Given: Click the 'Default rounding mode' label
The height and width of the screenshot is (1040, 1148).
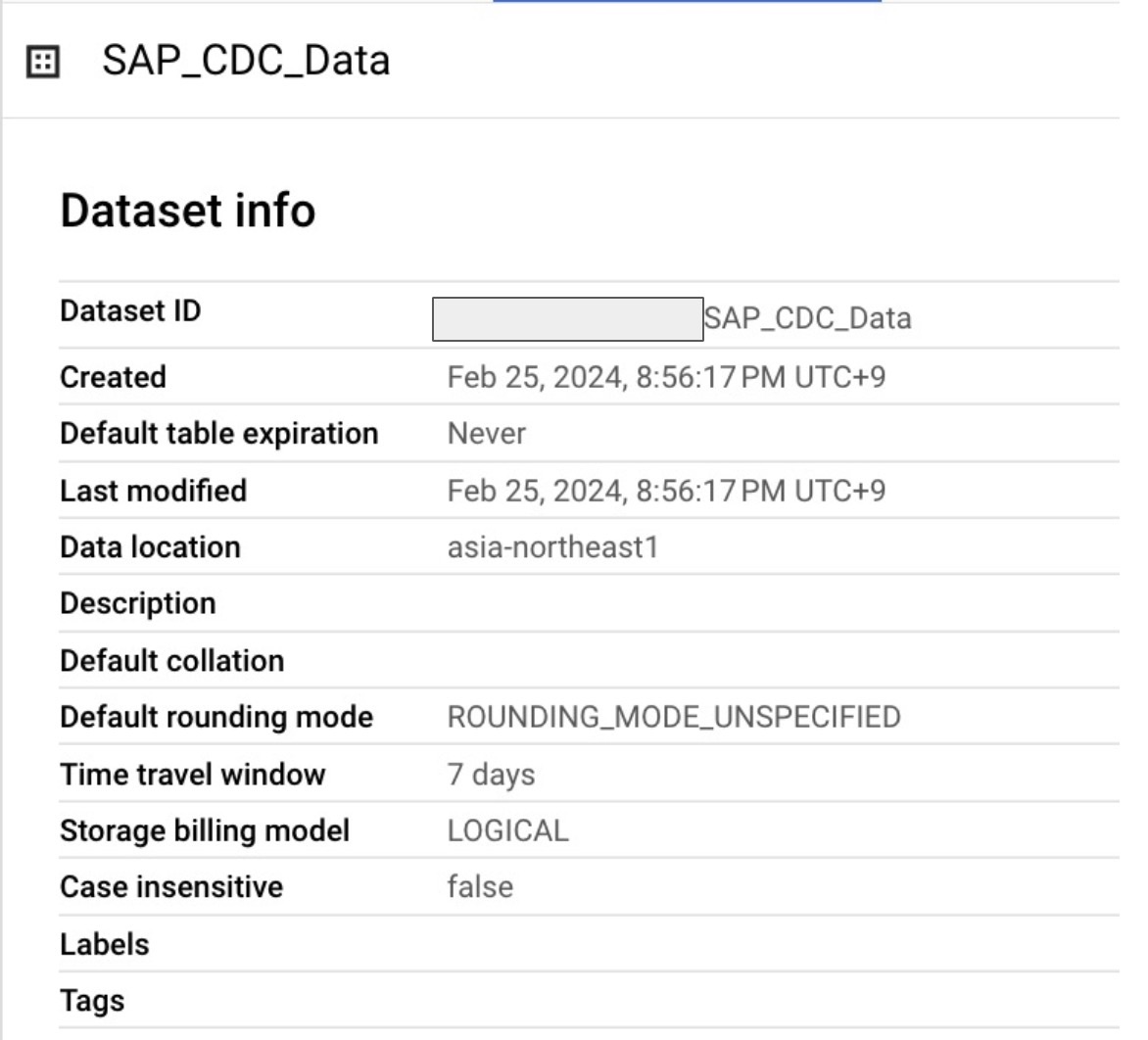Looking at the screenshot, I should point(216,717).
